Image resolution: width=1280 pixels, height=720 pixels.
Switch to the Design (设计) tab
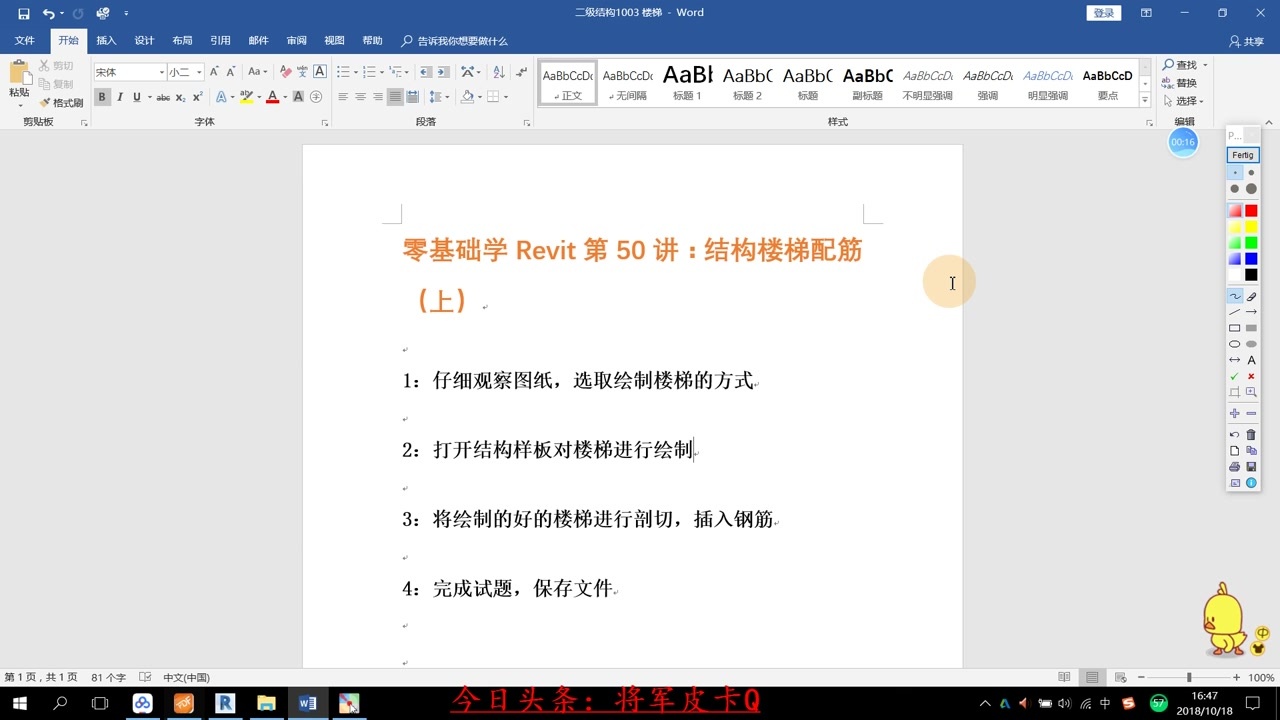(144, 41)
